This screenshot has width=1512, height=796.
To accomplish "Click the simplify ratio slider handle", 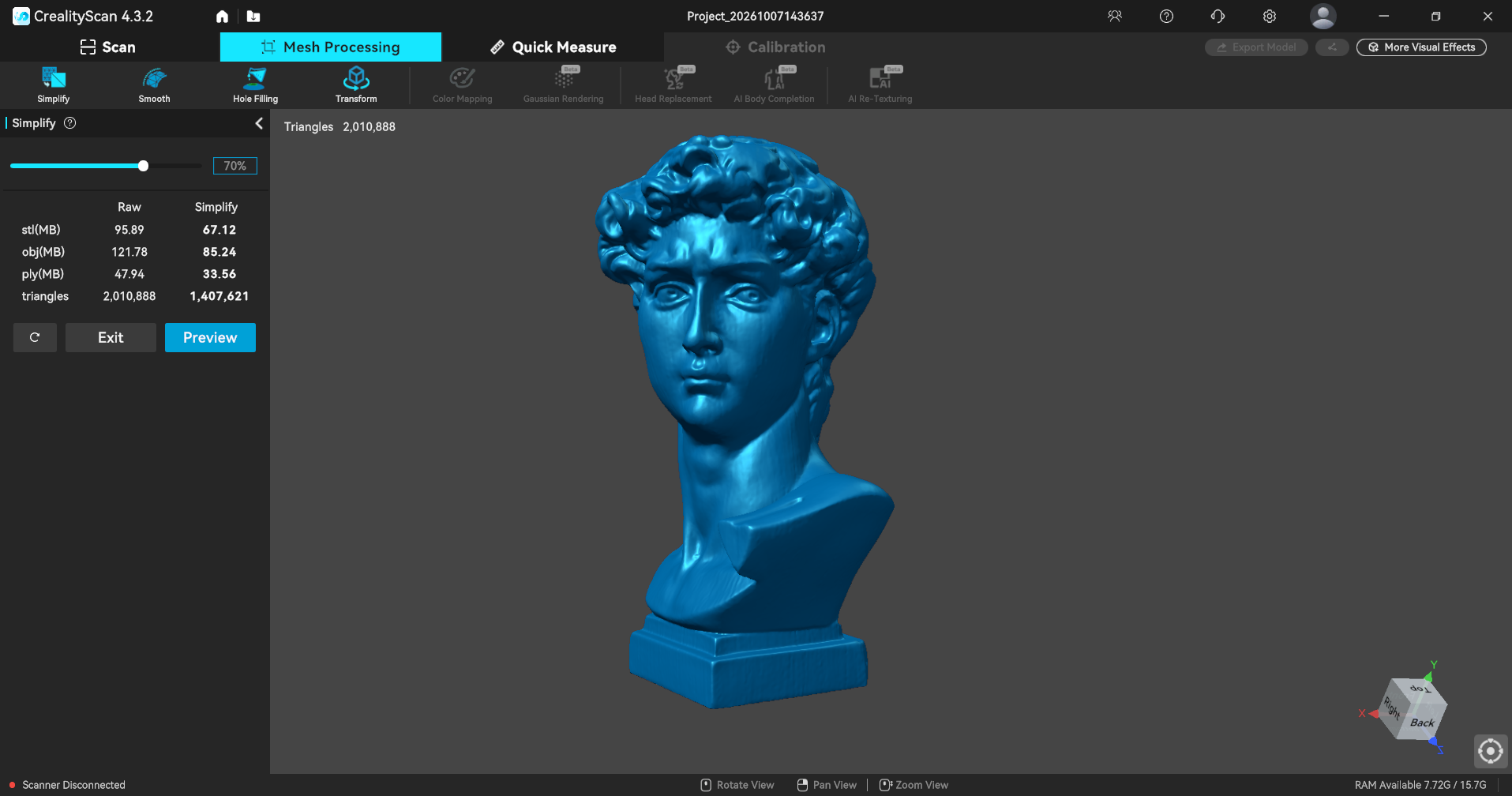I will click(143, 166).
